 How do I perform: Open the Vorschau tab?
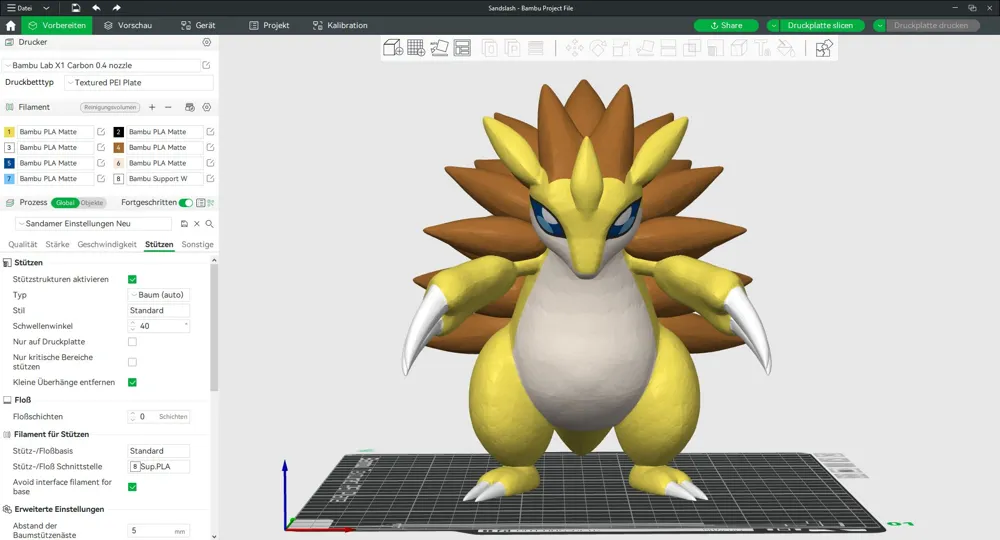coord(128,26)
